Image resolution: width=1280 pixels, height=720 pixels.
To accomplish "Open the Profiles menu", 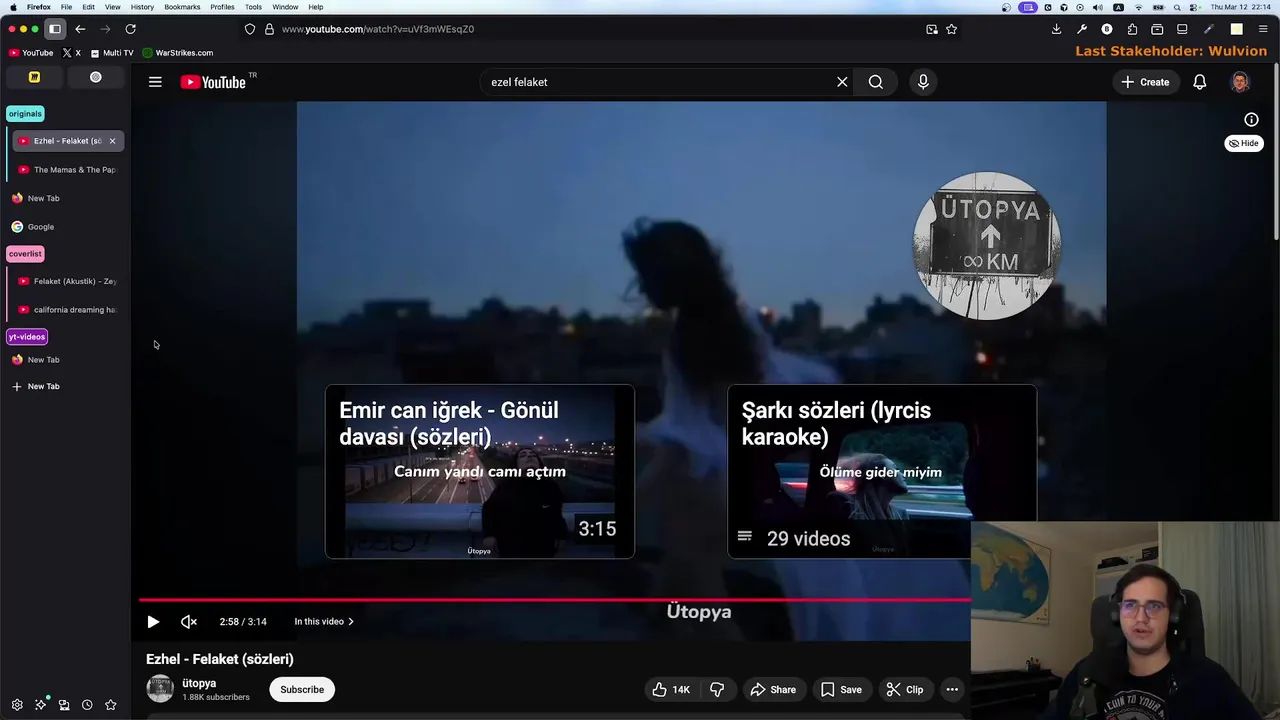I will pos(222,7).
